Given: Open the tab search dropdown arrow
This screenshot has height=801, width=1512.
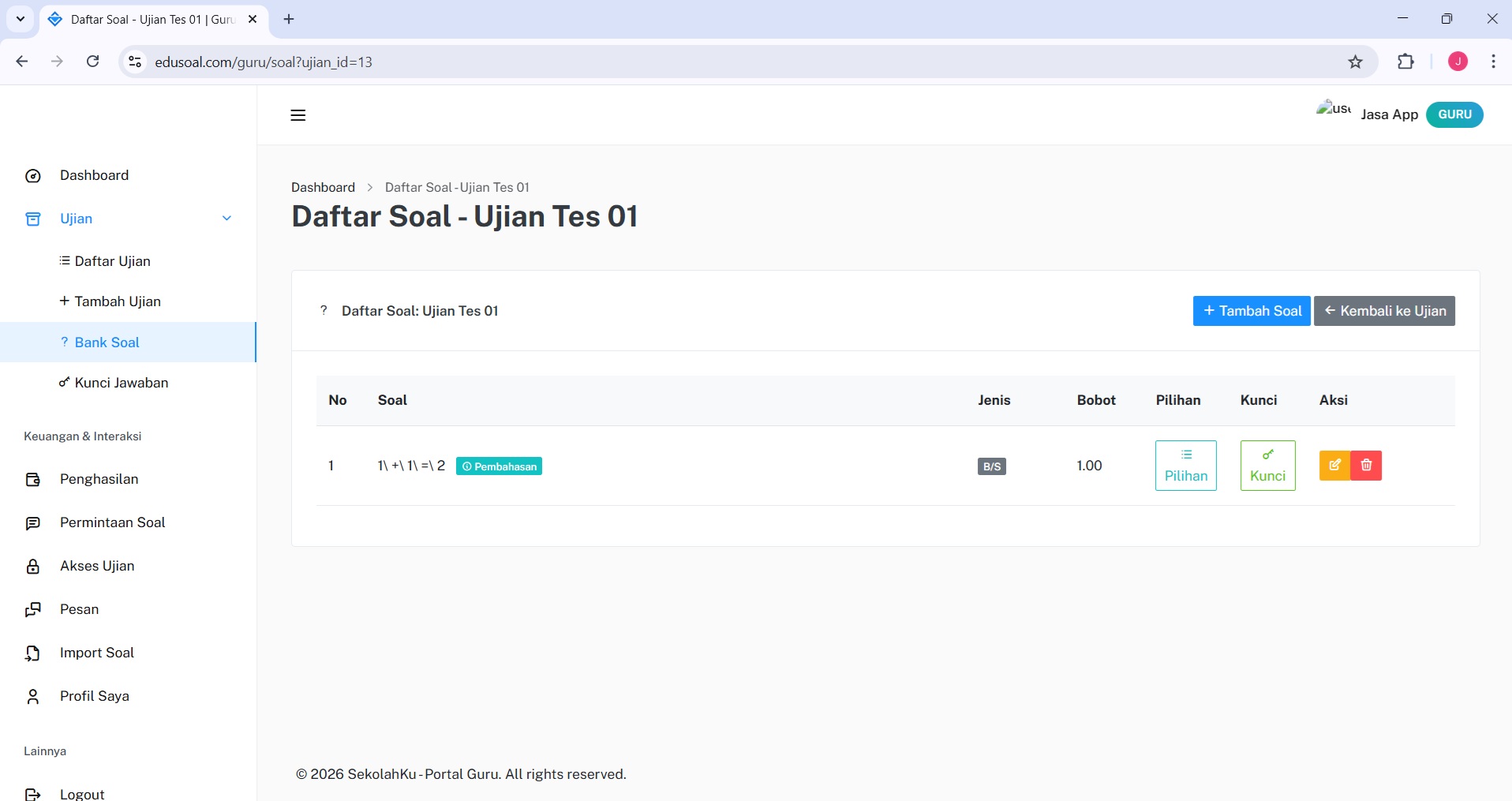Looking at the screenshot, I should tap(21, 19).
